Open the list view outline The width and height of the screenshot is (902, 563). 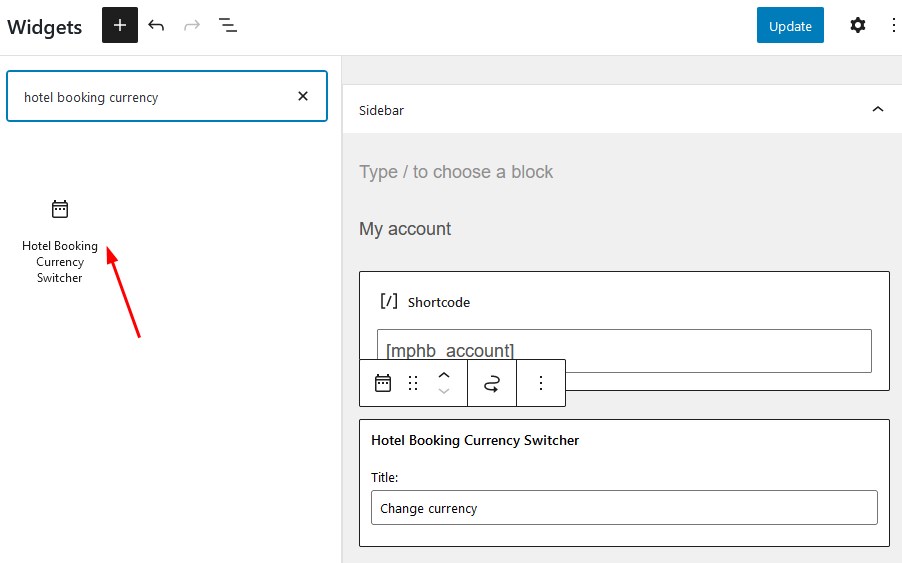[228, 25]
